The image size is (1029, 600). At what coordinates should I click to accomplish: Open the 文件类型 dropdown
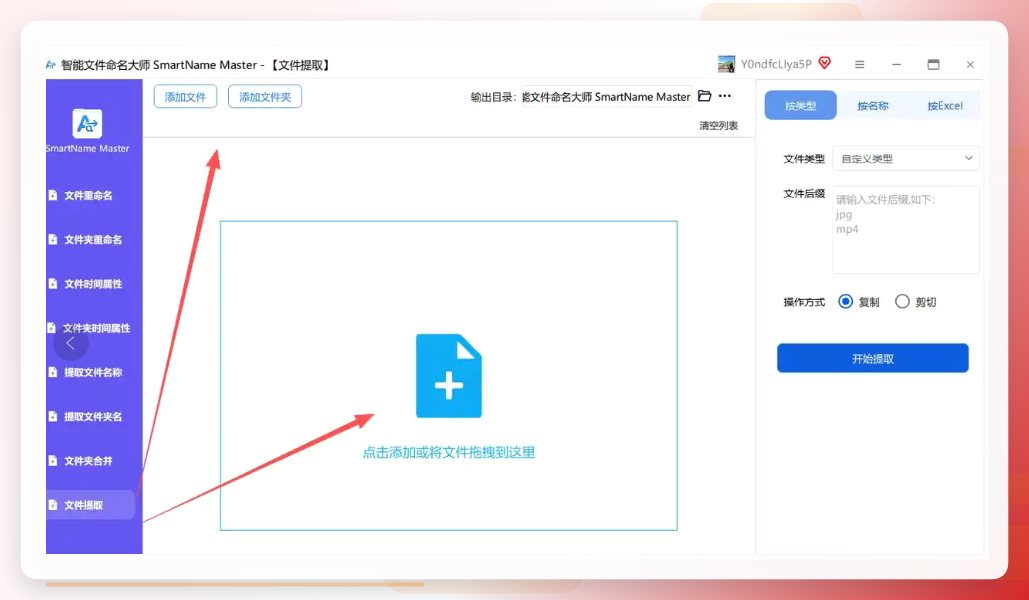(906, 158)
